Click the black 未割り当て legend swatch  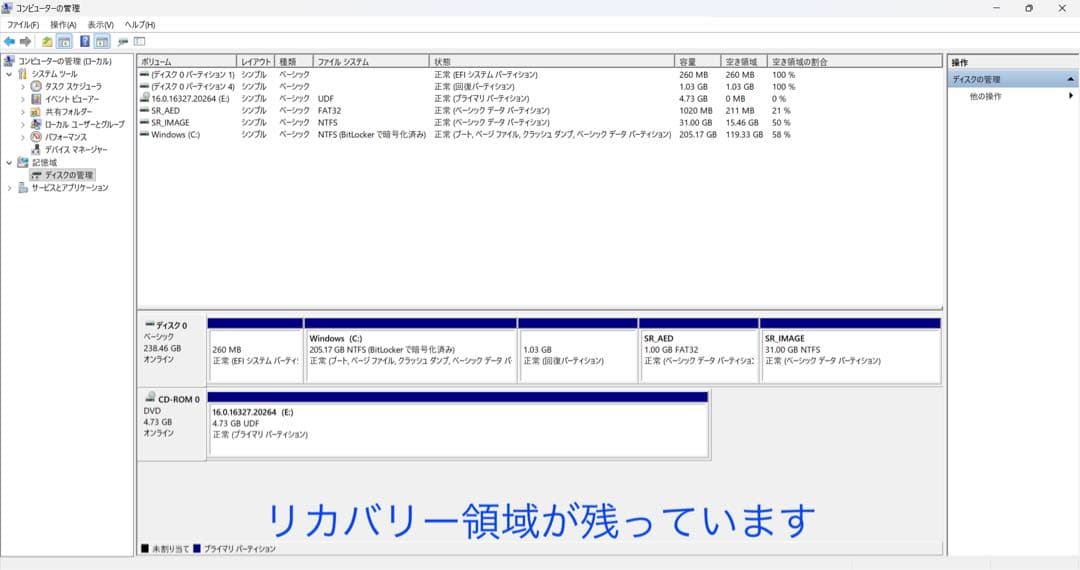pyautogui.click(x=145, y=549)
